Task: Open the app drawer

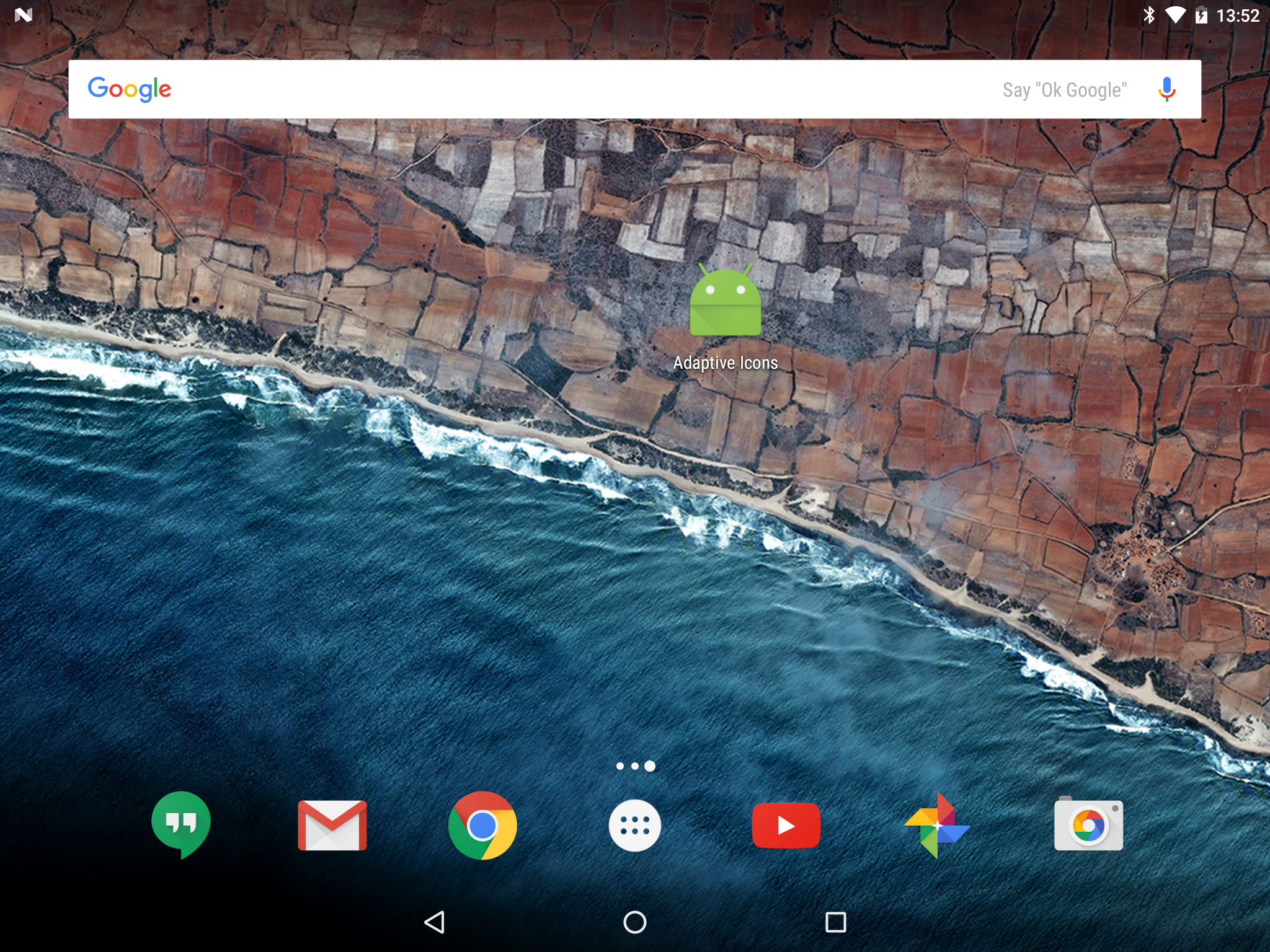Action: 635,825
